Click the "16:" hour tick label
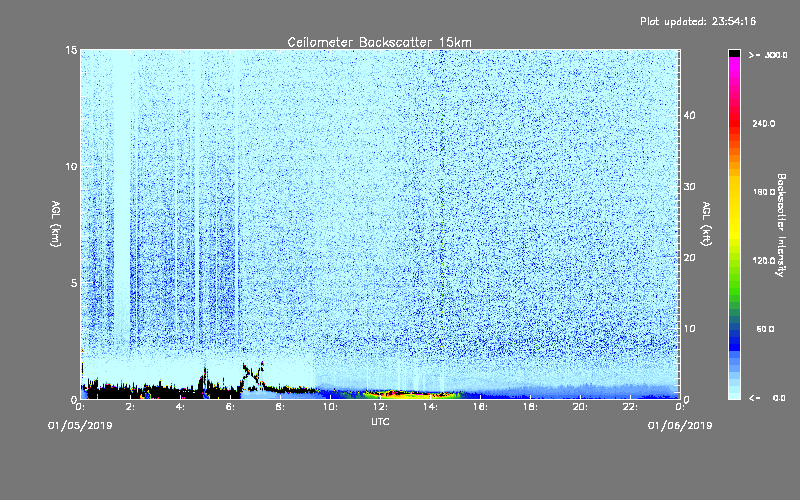Viewport: 800px width, 500px height. click(480, 407)
